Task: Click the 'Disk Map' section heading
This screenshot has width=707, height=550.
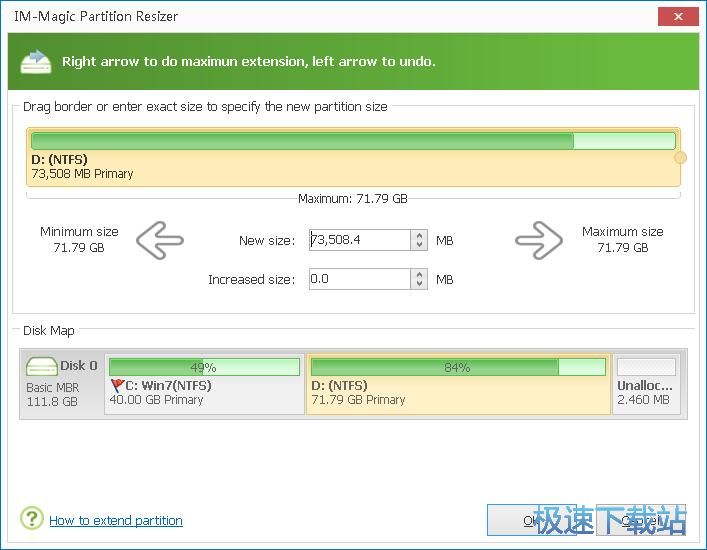Action: click(49, 330)
